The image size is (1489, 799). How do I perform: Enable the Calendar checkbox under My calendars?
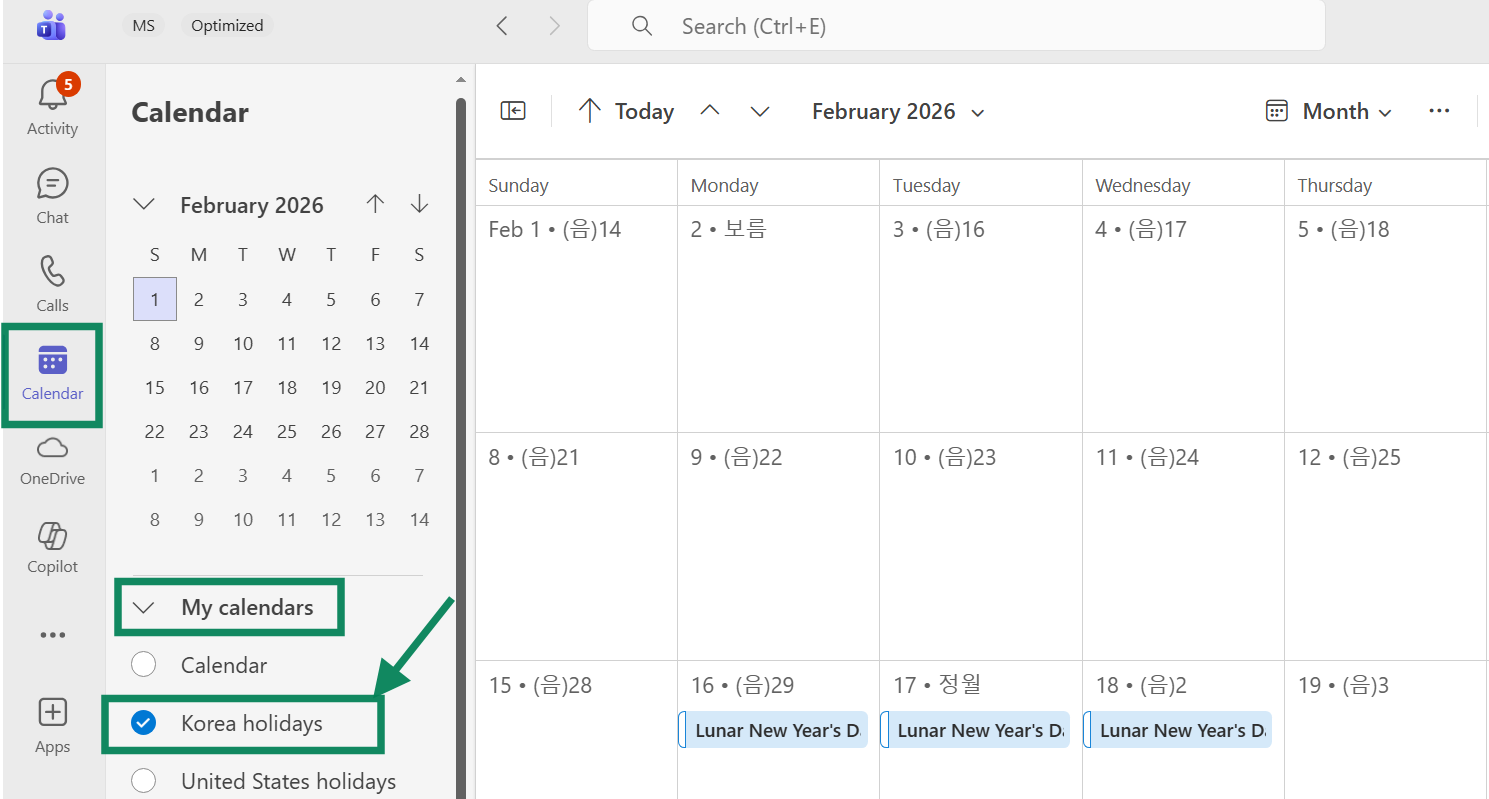[x=144, y=664]
